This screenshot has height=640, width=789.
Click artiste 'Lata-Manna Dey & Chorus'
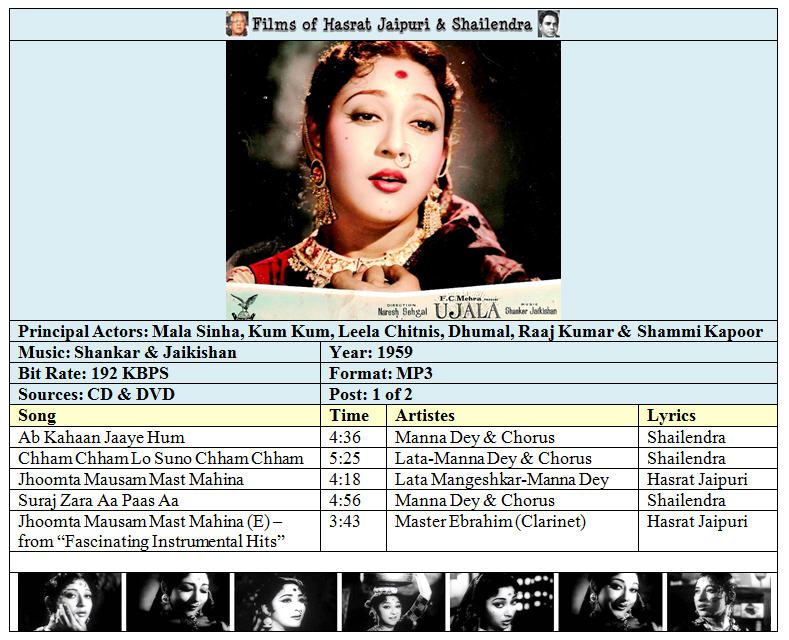click(x=493, y=458)
